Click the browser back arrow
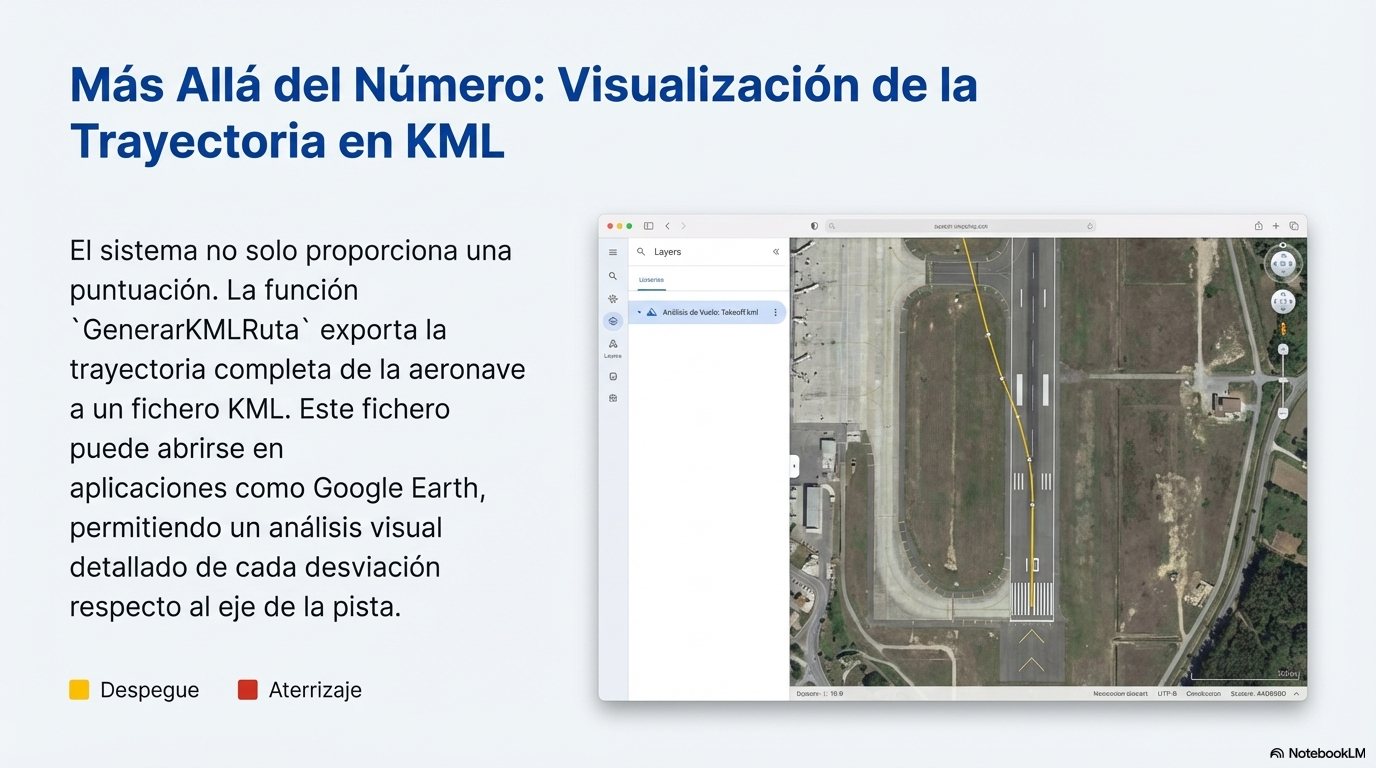This screenshot has height=768, width=1376. (668, 226)
